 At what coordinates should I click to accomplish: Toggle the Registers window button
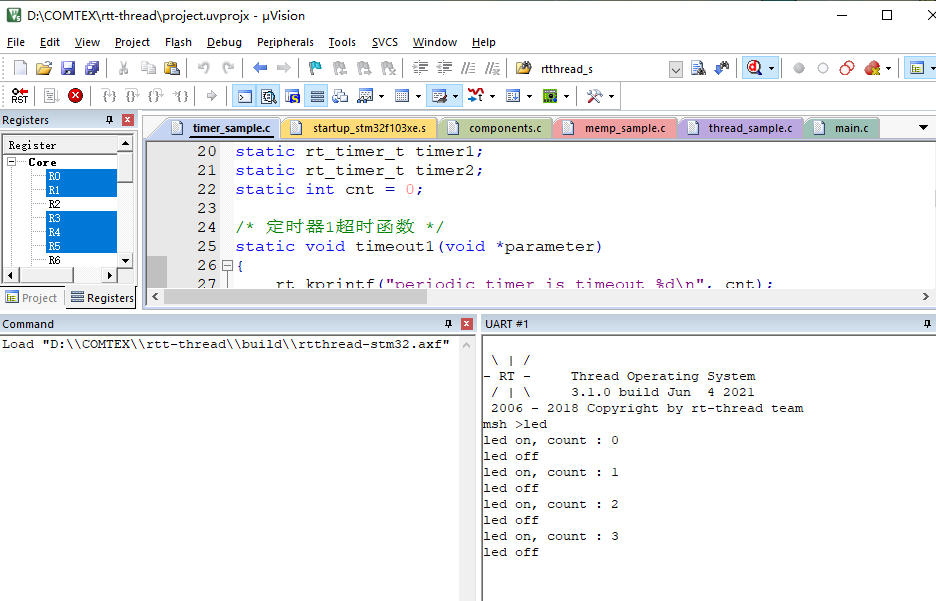tap(317, 96)
